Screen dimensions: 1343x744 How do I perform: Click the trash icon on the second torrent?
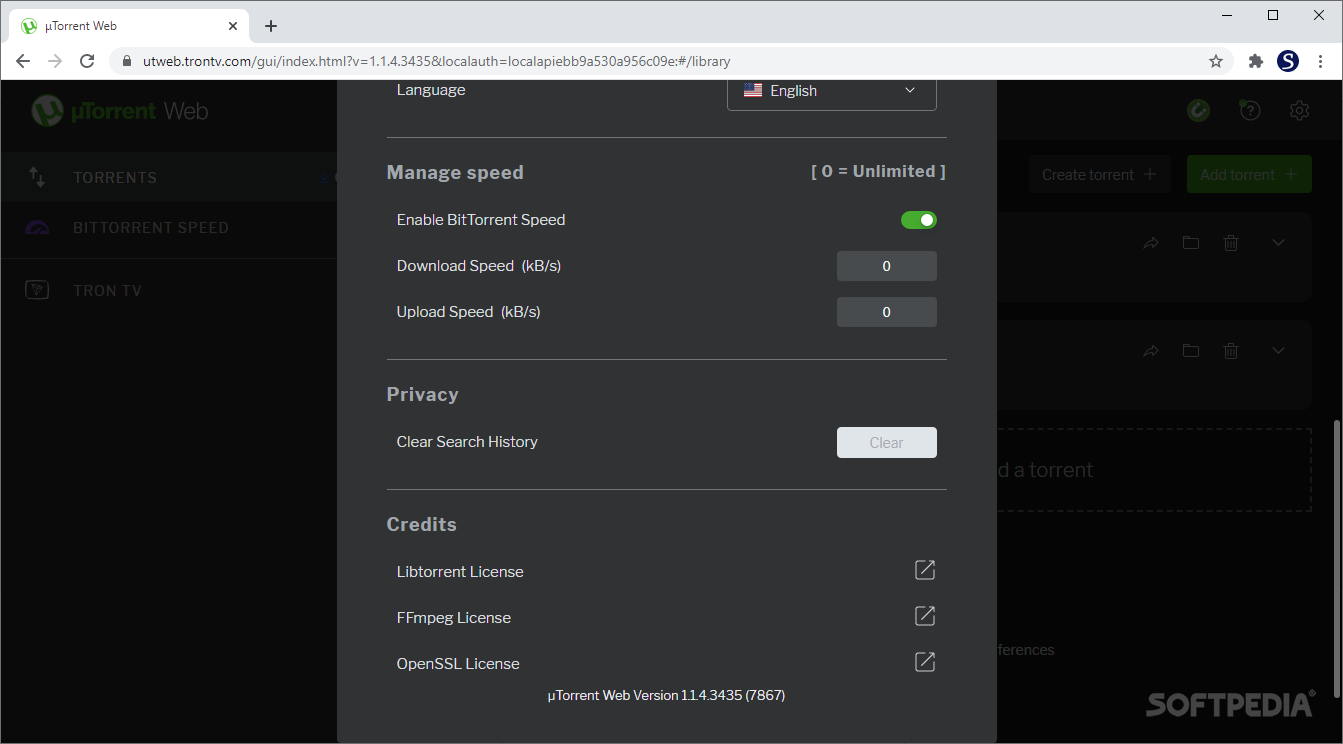1232,351
